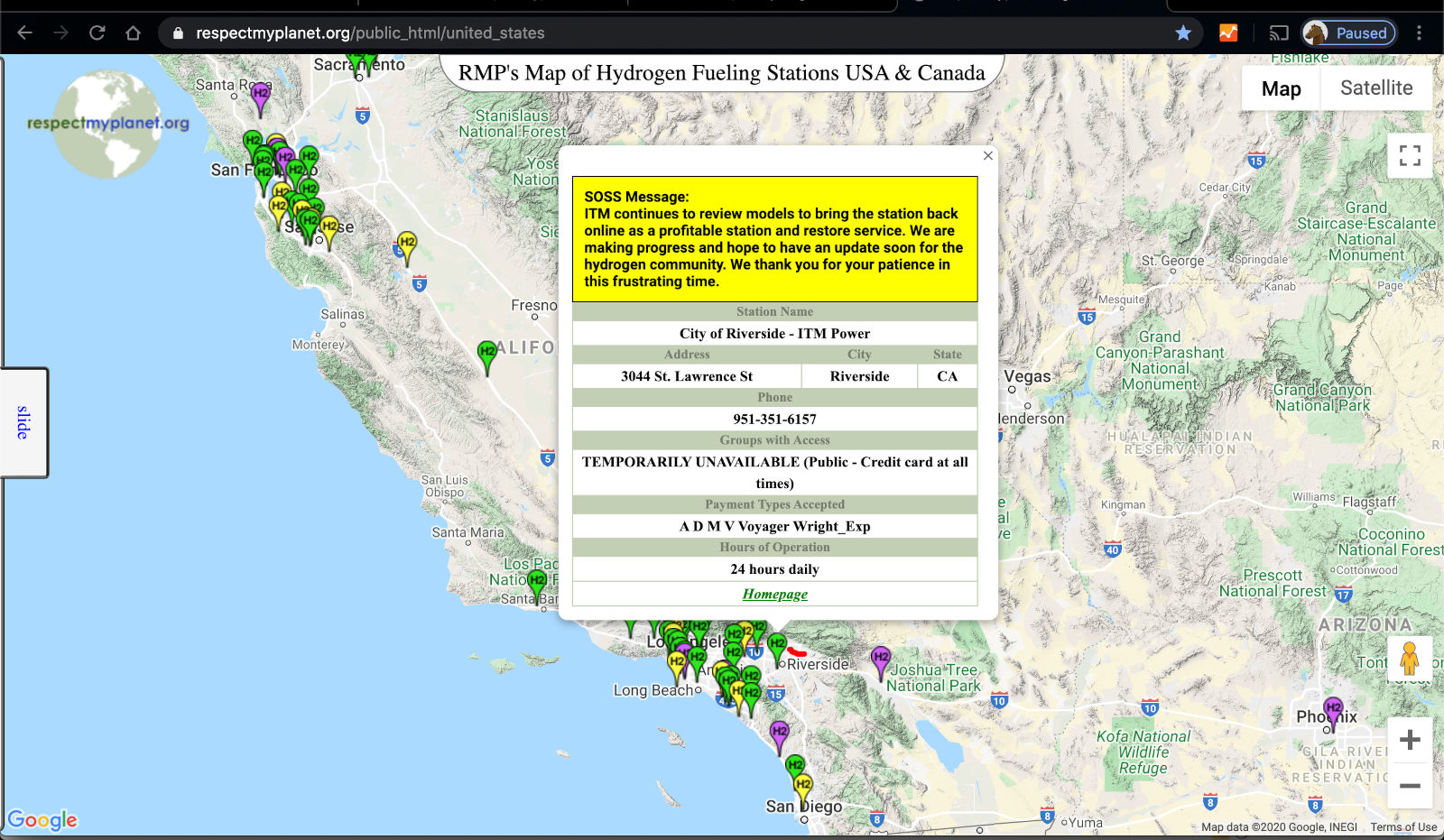Zoom out using the minus icon
Viewport: 1444px width, 840px height.
(1409, 786)
